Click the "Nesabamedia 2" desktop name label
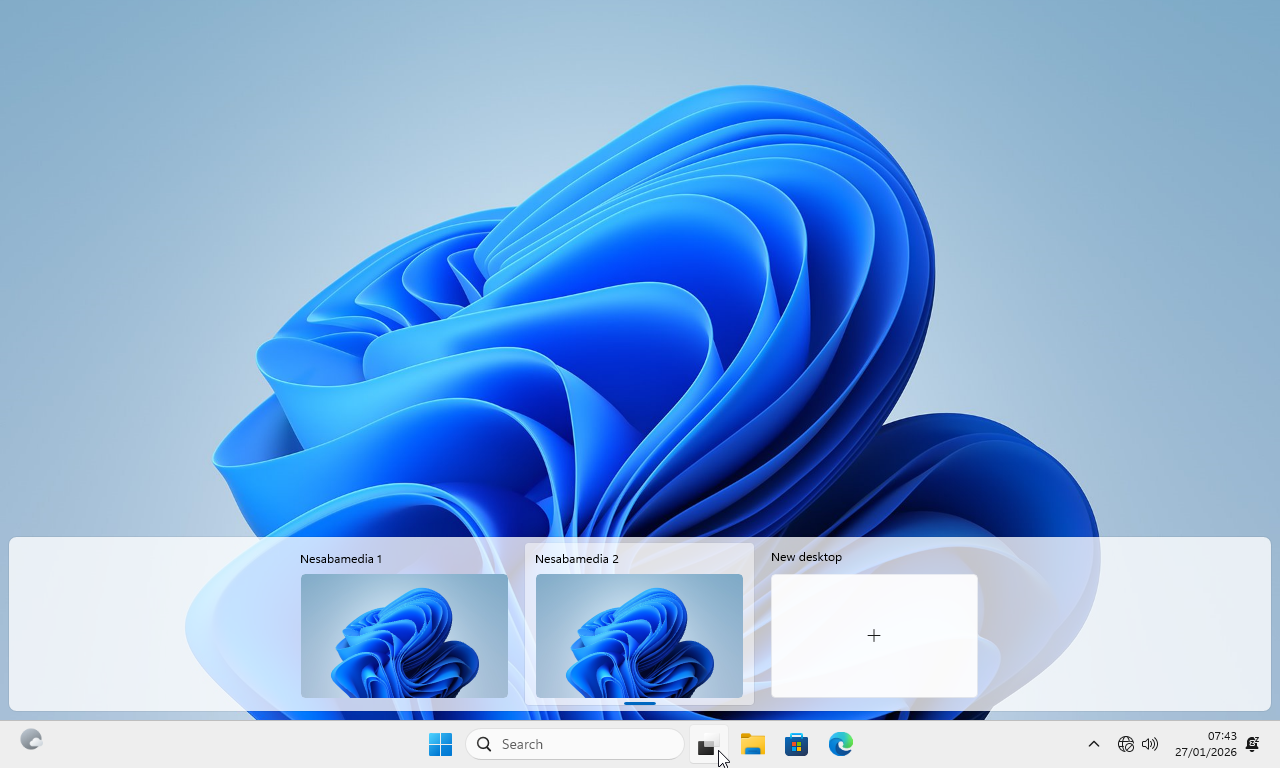Screen dimensions: 1280x768 coord(576,559)
